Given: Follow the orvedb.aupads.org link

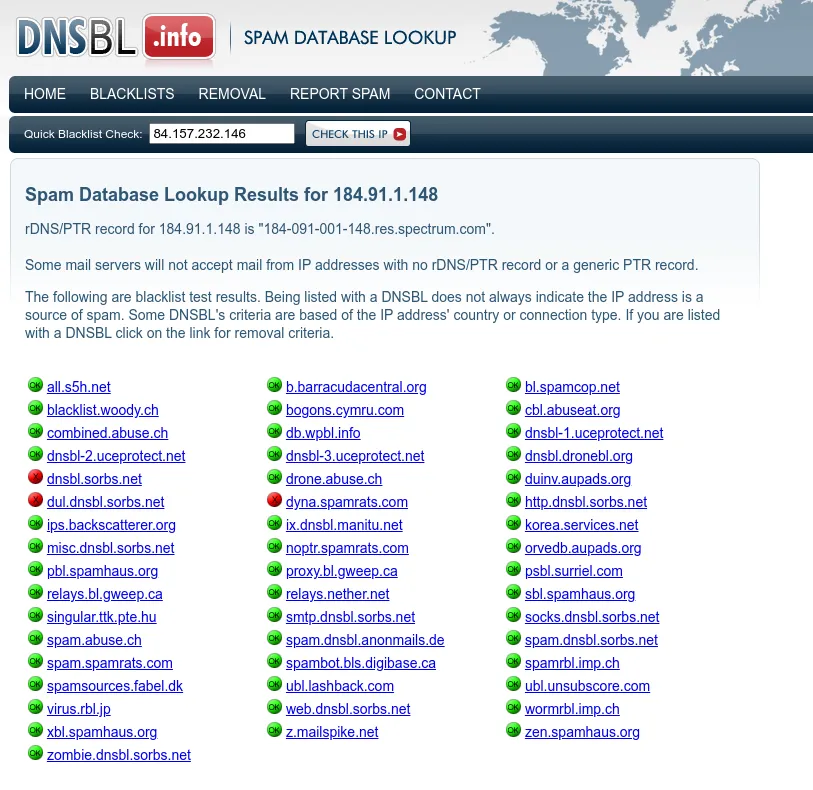Looking at the screenshot, I should (583, 548).
